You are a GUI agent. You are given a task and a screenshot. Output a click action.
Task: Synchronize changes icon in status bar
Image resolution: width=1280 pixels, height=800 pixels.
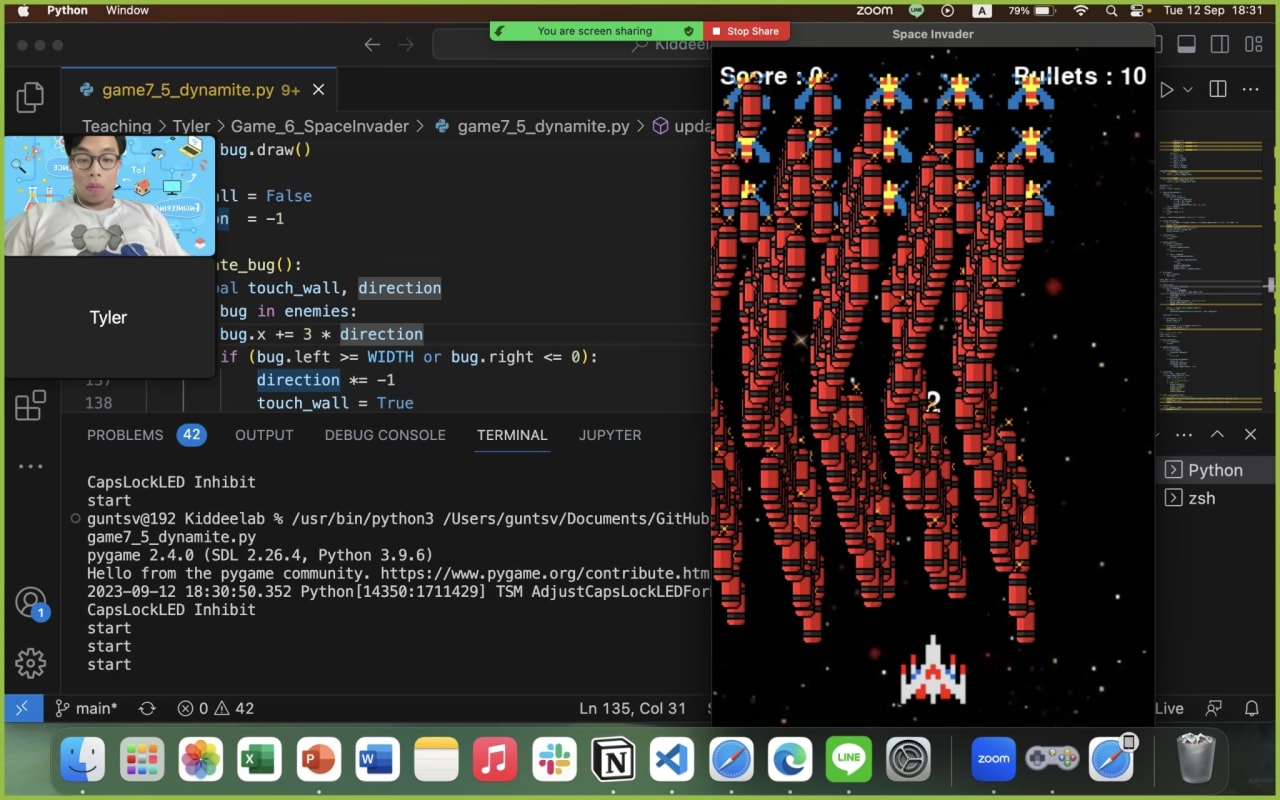pos(147,708)
